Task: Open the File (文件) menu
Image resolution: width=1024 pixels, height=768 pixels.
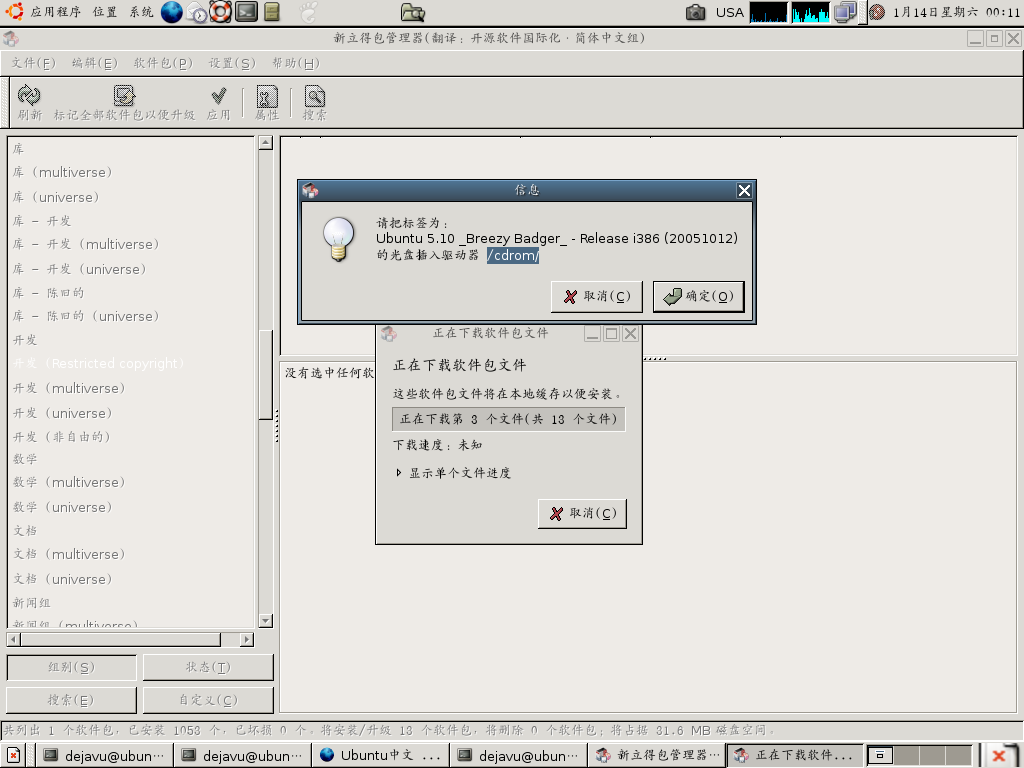Action: tap(33, 63)
